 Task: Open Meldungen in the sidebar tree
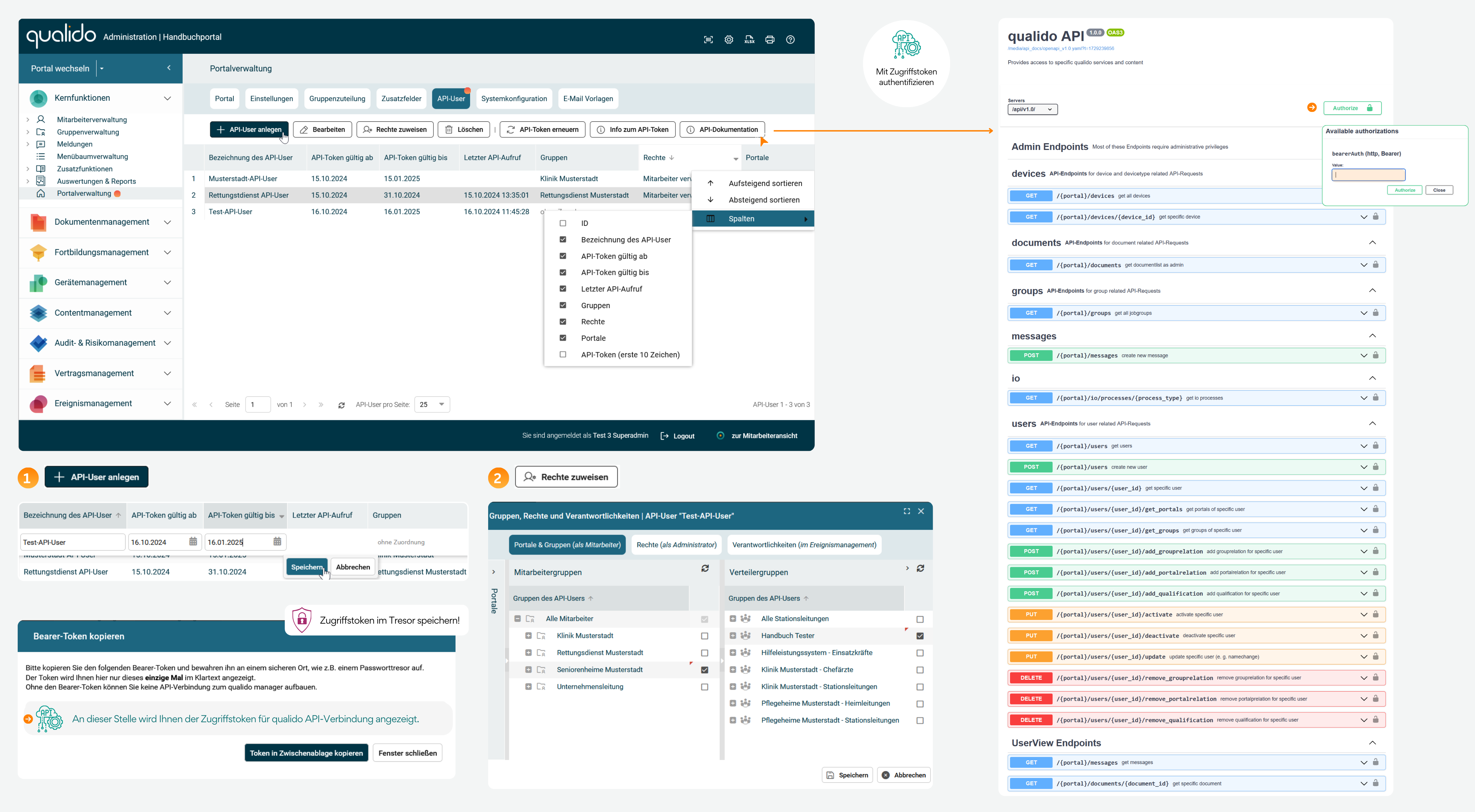(74, 144)
